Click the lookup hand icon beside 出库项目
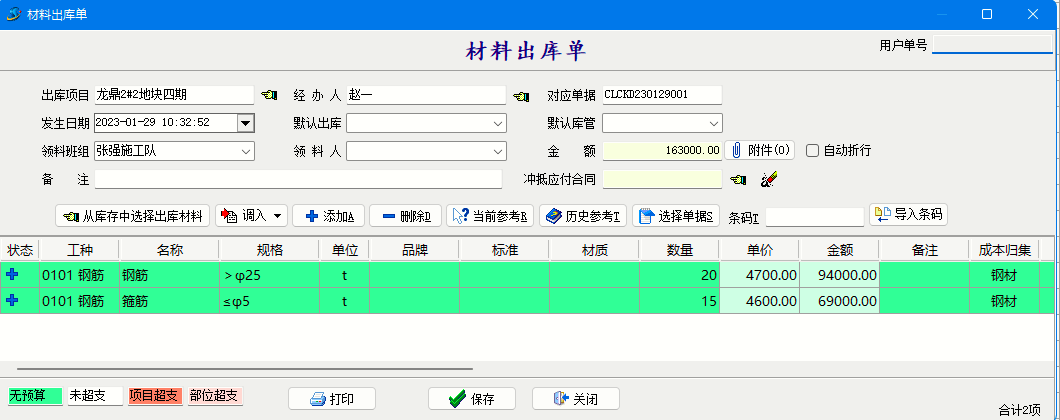The height and width of the screenshot is (420, 1060). (x=268, y=96)
